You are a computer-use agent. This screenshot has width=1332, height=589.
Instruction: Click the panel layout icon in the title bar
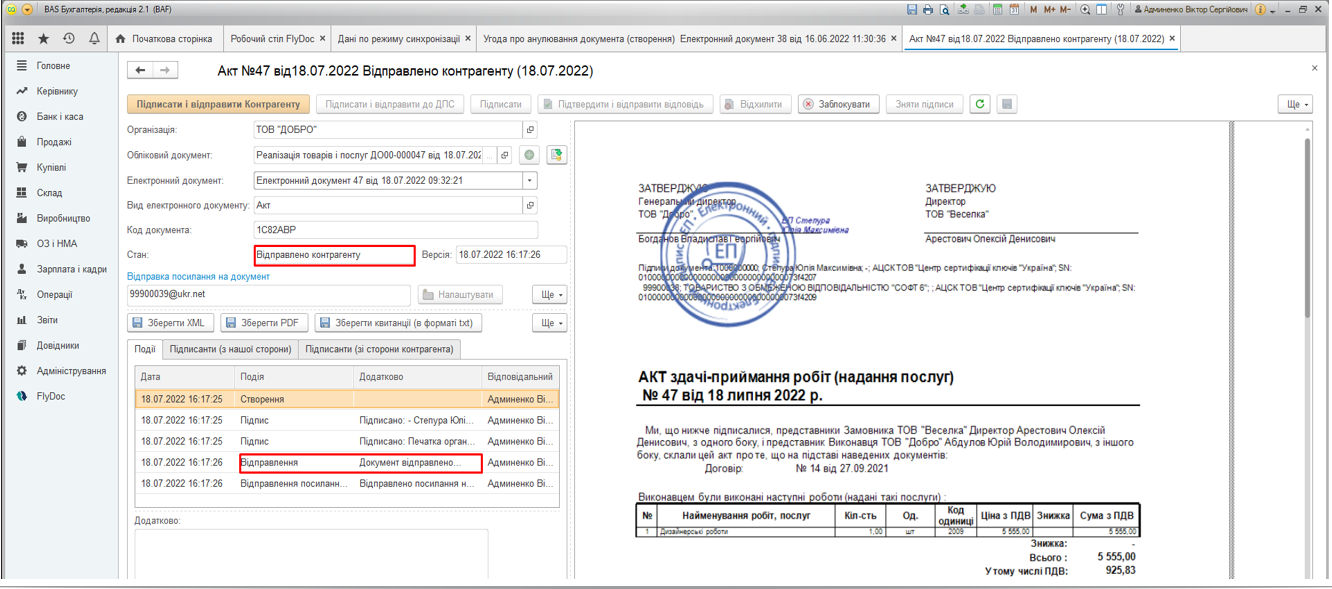1101,10
